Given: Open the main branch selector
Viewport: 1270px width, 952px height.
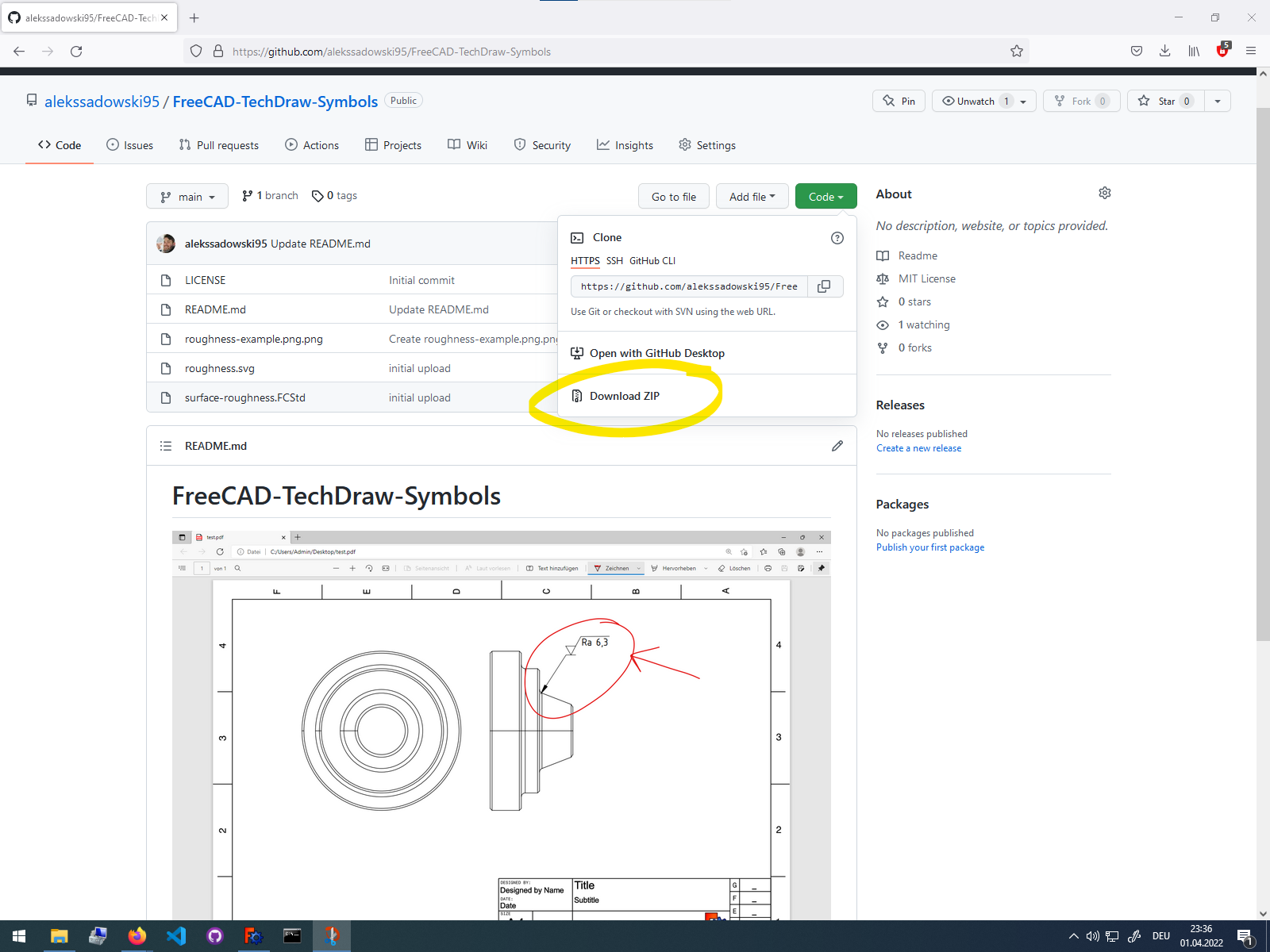Looking at the screenshot, I should [187, 196].
